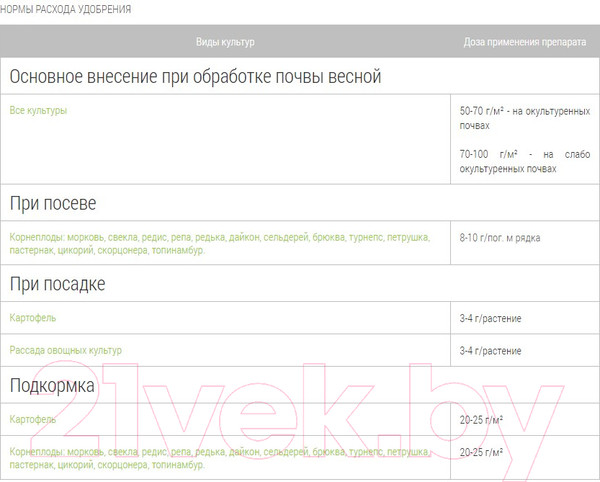Screen dimensions: 600x482
Task: Select the 'Основное внесение при обработке почвы весной' heading
Action: 195,77
